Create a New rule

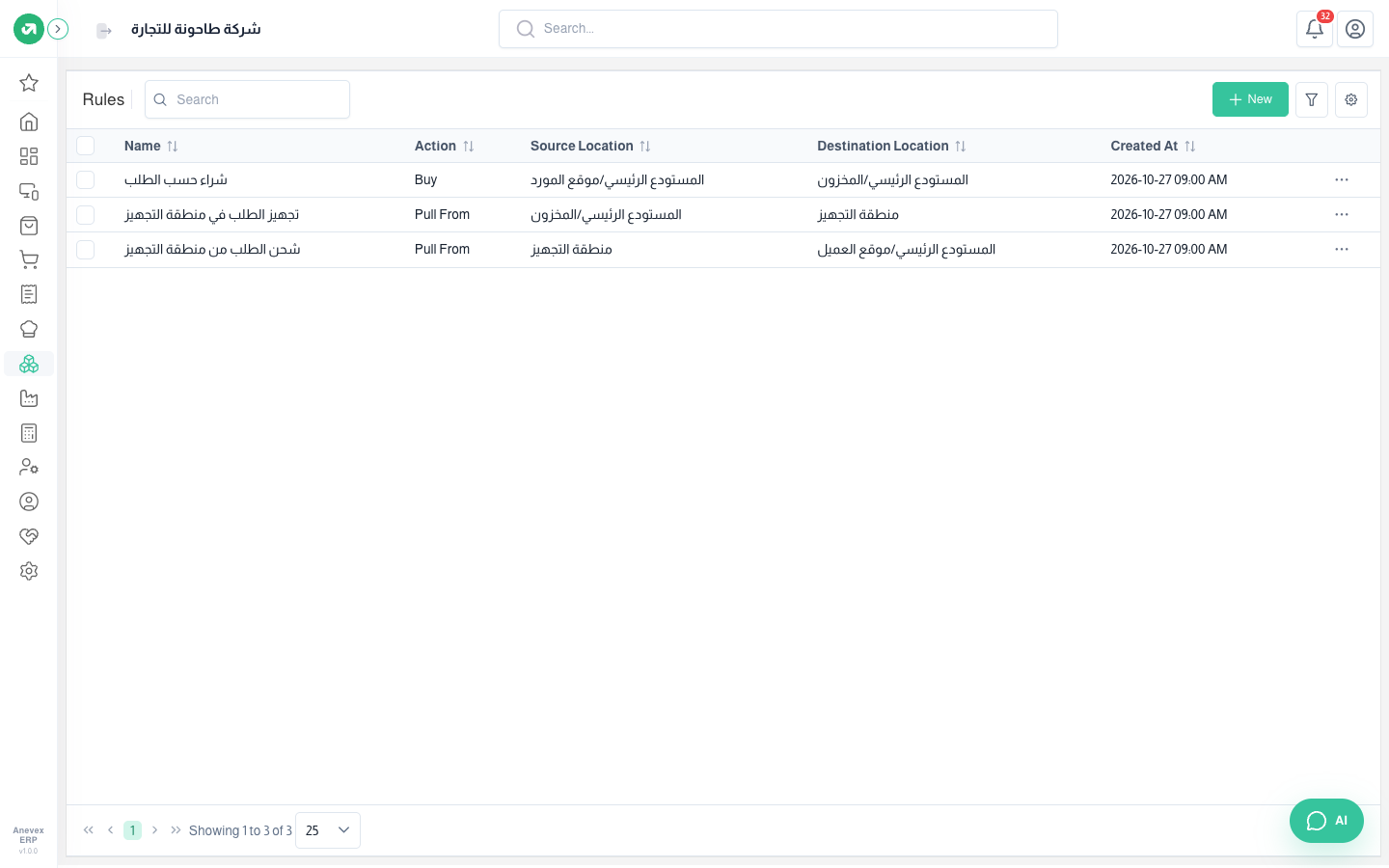1250,99
